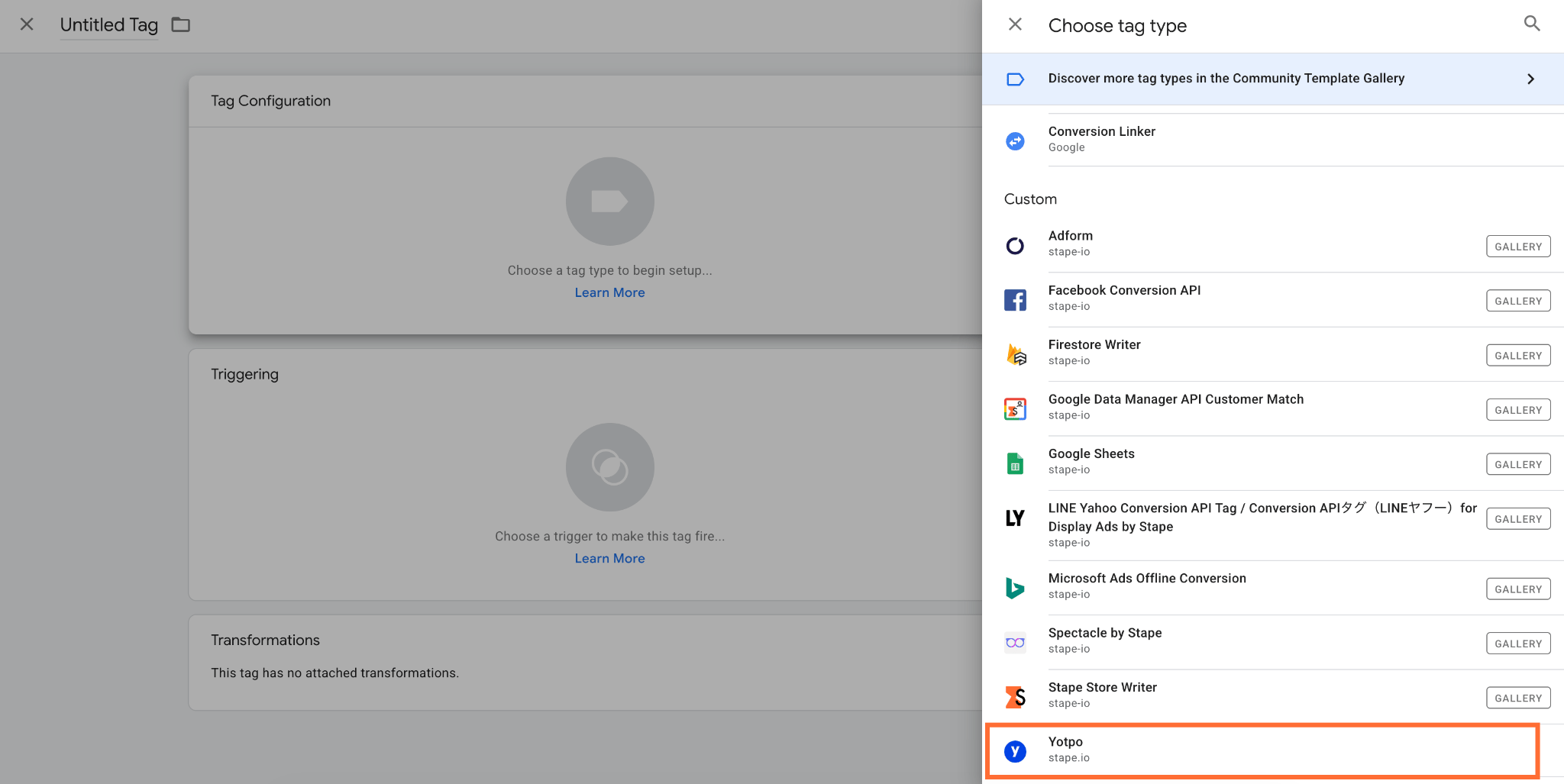Image resolution: width=1564 pixels, height=784 pixels.
Task: Select the Firestore Writer icon
Action: point(1016,354)
